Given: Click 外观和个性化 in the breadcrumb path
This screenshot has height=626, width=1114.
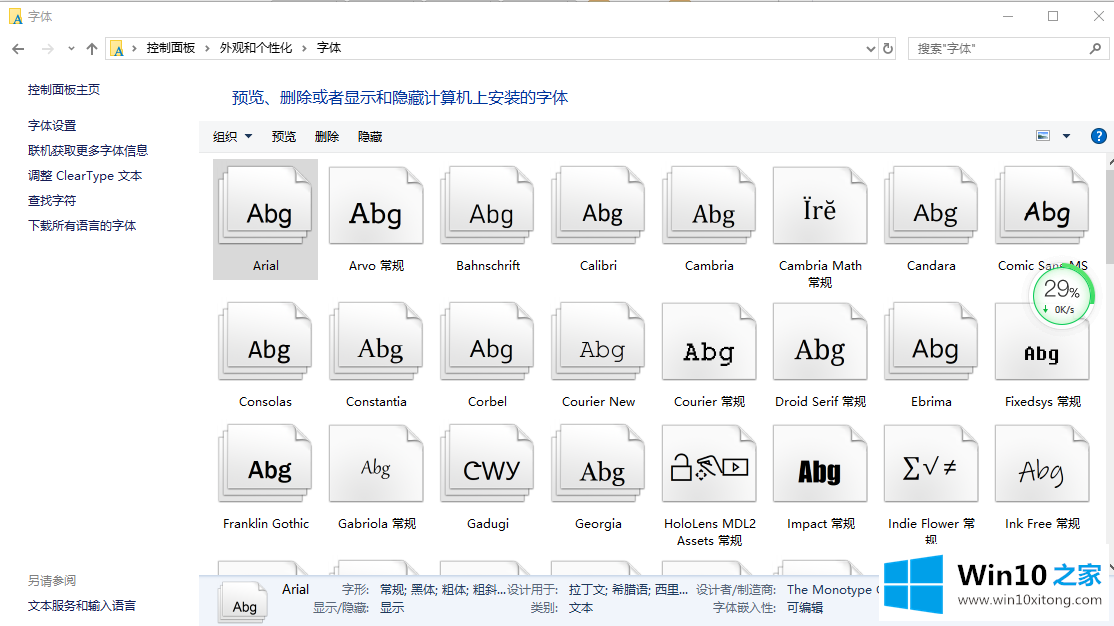Looking at the screenshot, I should pos(256,48).
